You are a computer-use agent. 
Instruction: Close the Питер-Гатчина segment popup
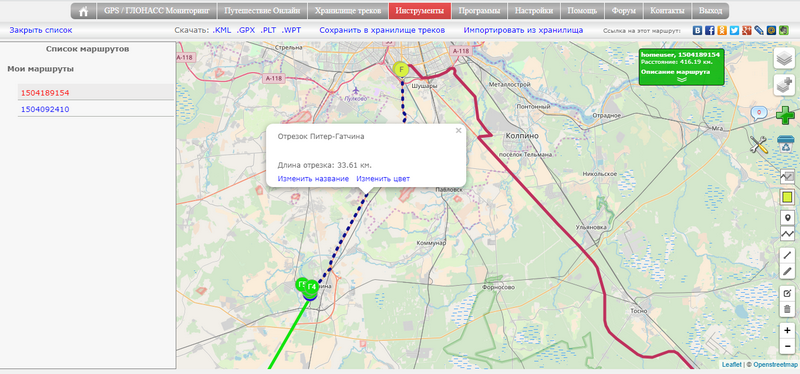pyautogui.click(x=458, y=131)
